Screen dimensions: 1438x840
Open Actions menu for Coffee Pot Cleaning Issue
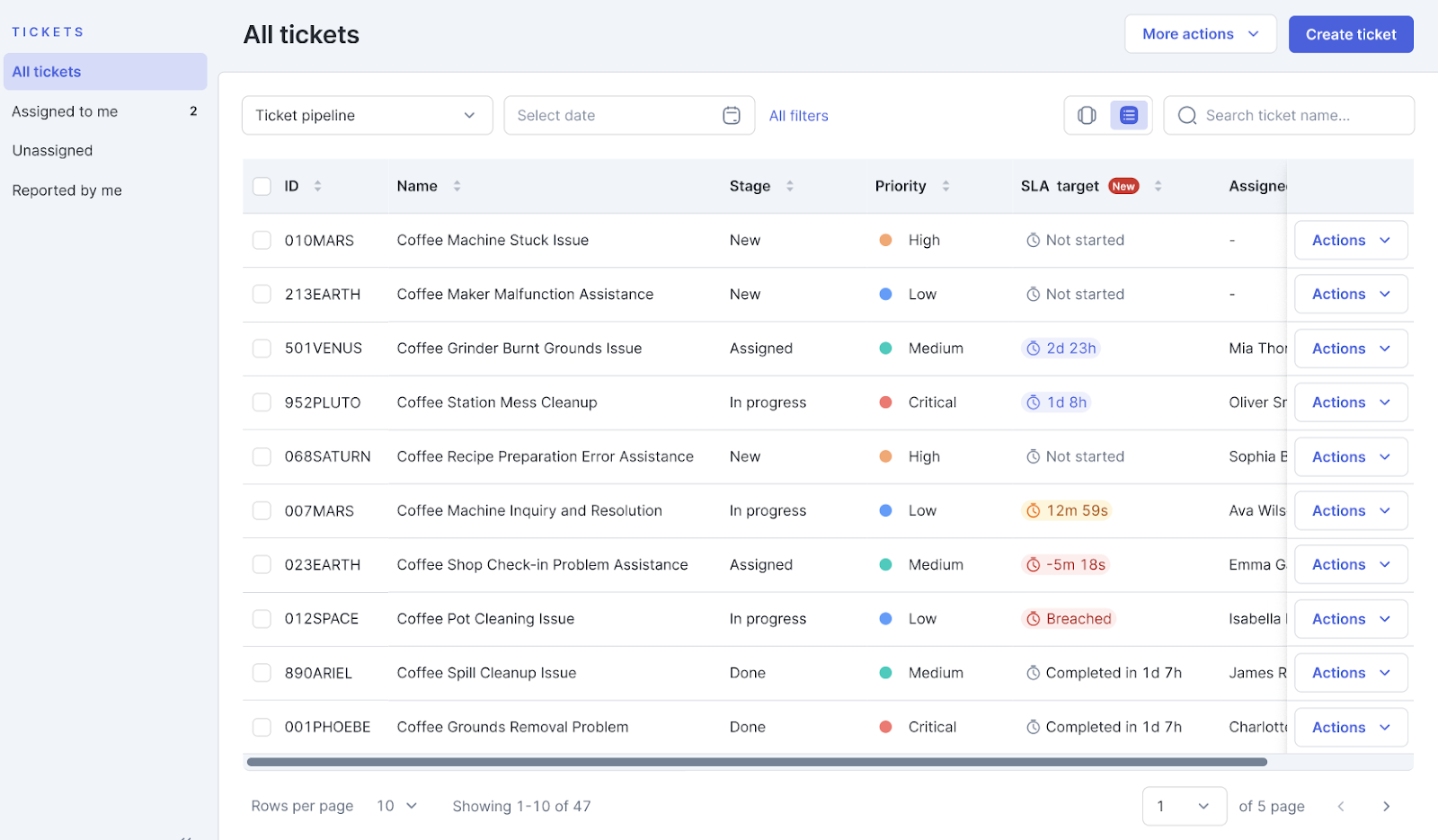(1350, 619)
